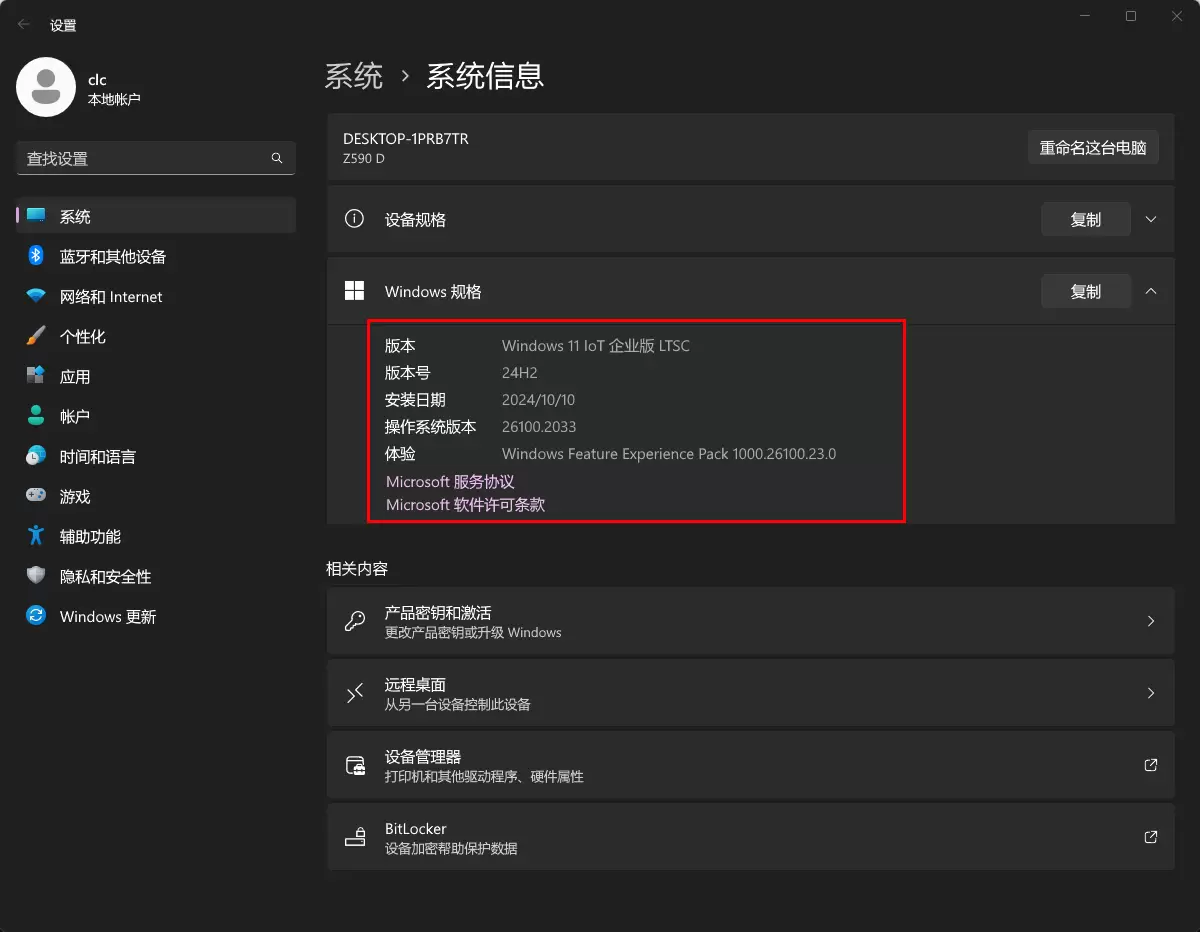Open 蓝牙和其他设备 settings
The width and height of the screenshot is (1200, 932).
click(x=156, y=256)
